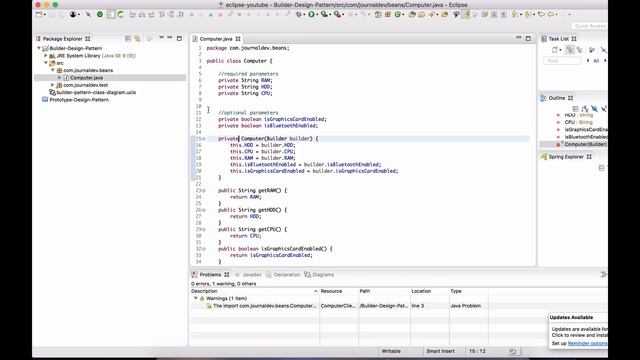Fold isGraphicsCardEnabled method at line 32
Image resolution: width=640 pixels, height=360 pixels.
coord(204,249)
